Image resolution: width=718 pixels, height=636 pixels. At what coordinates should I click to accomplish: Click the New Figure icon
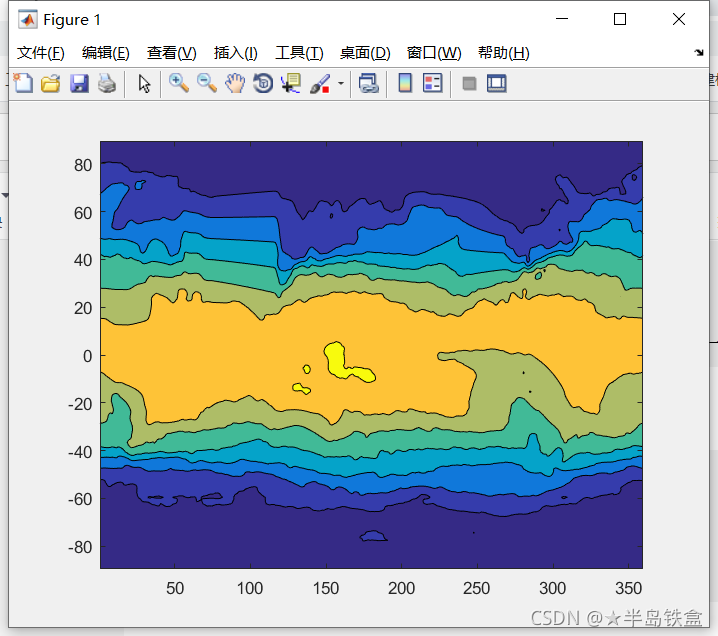[22, 84]
